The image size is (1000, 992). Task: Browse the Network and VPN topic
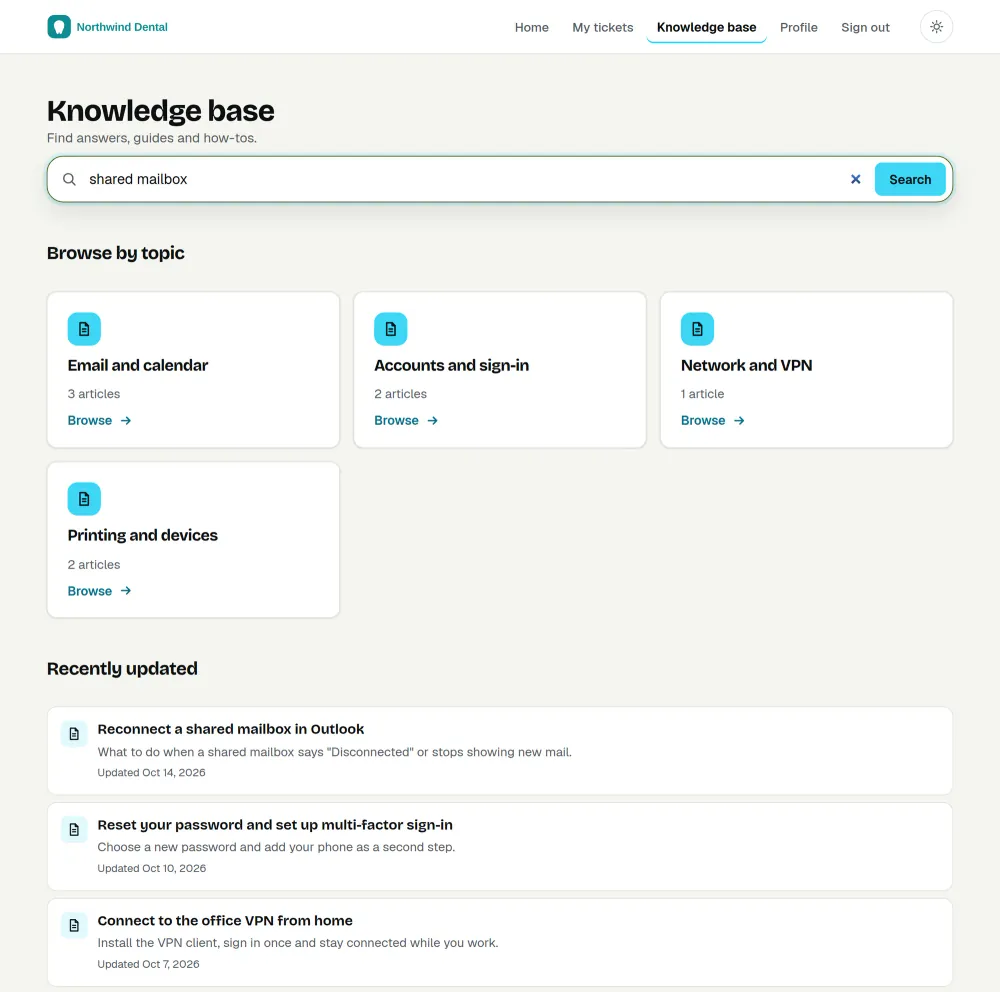click(712, 420)
